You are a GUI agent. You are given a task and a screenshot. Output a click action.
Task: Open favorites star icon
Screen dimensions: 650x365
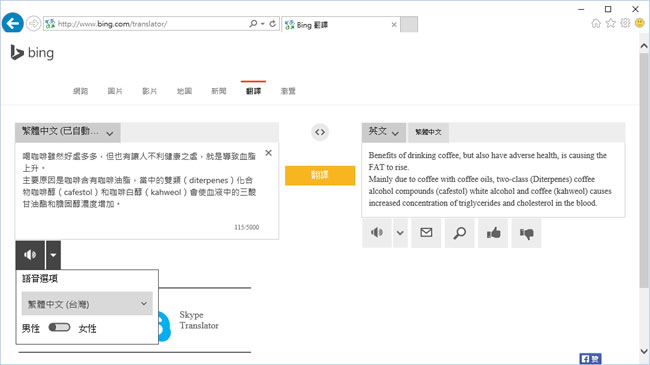(x=611, y=23)
